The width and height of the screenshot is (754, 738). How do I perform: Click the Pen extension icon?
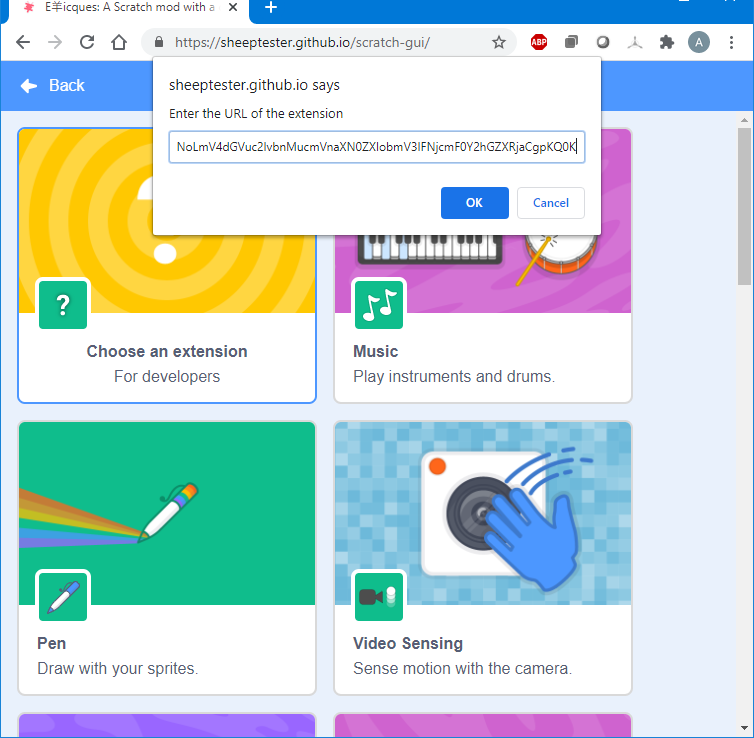tap(63, 597)
